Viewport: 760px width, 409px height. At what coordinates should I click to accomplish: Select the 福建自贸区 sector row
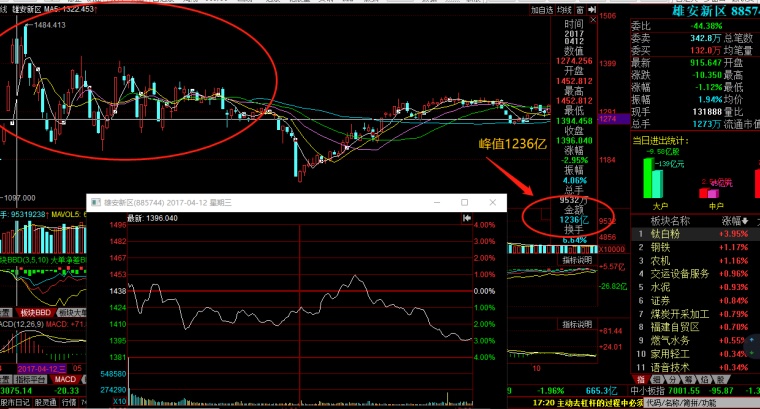pyautogui.click(x=696, y=327)
